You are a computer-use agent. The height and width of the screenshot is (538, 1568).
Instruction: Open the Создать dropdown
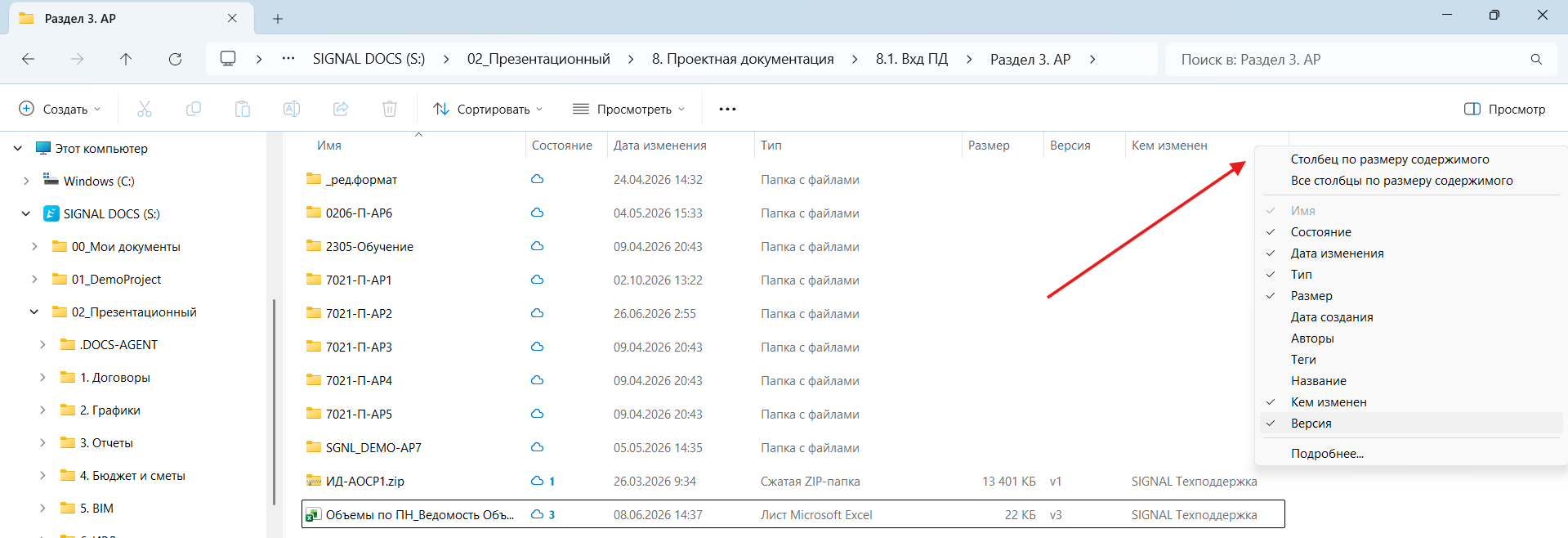(x=60, y=109)
